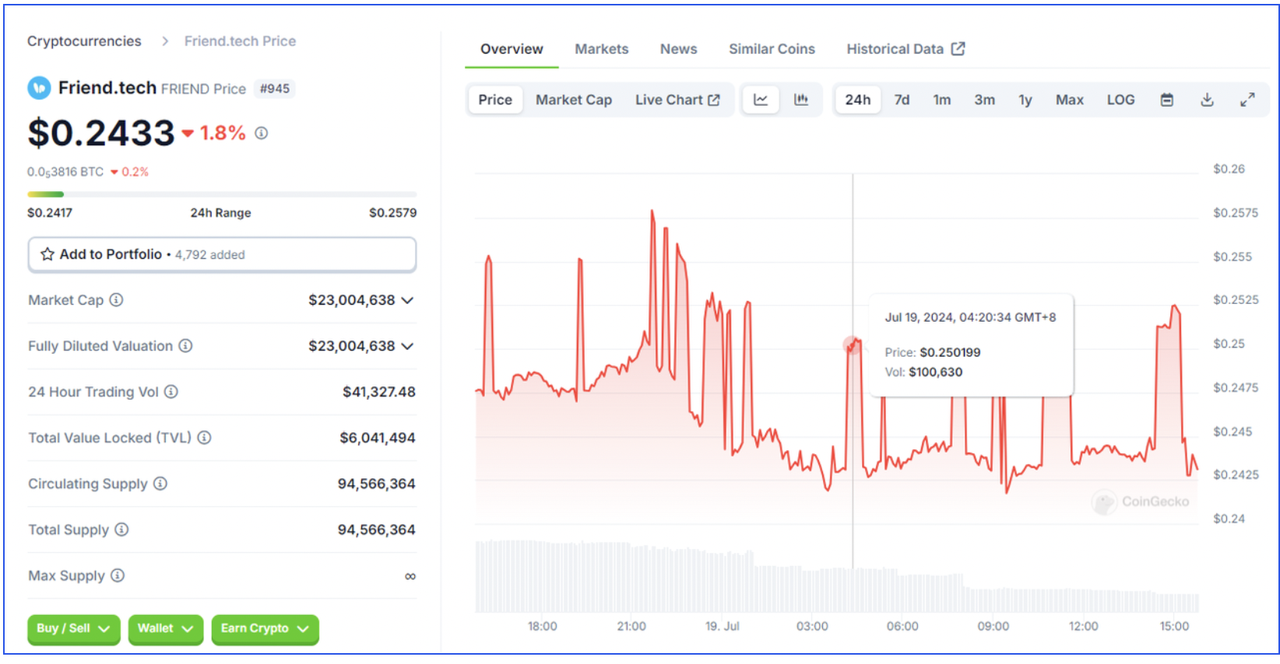Expand chart to fullscreen
The height and width of the screenshot is (664, 1280).
pyautogui.click(x=1247, y=100)
